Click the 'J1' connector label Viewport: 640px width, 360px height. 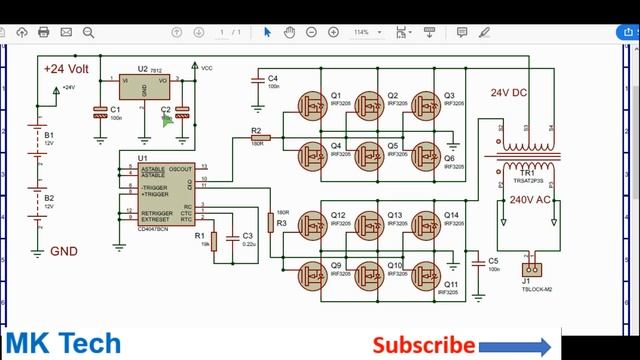click(x=526, y=281)
